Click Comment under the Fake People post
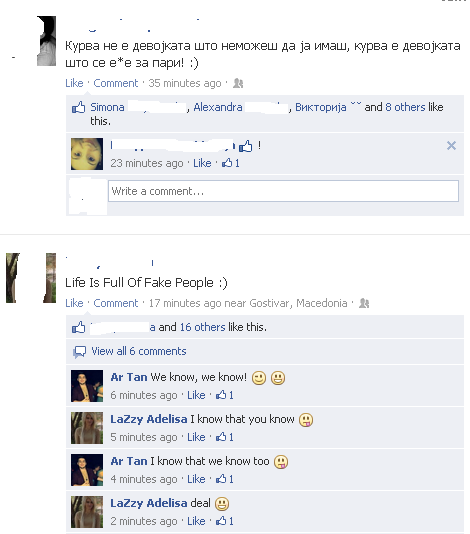470x534 pixels. (x=116, y=303)
